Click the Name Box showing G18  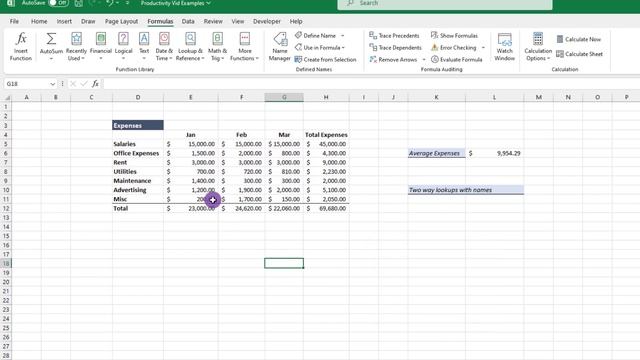coord(27,84)
